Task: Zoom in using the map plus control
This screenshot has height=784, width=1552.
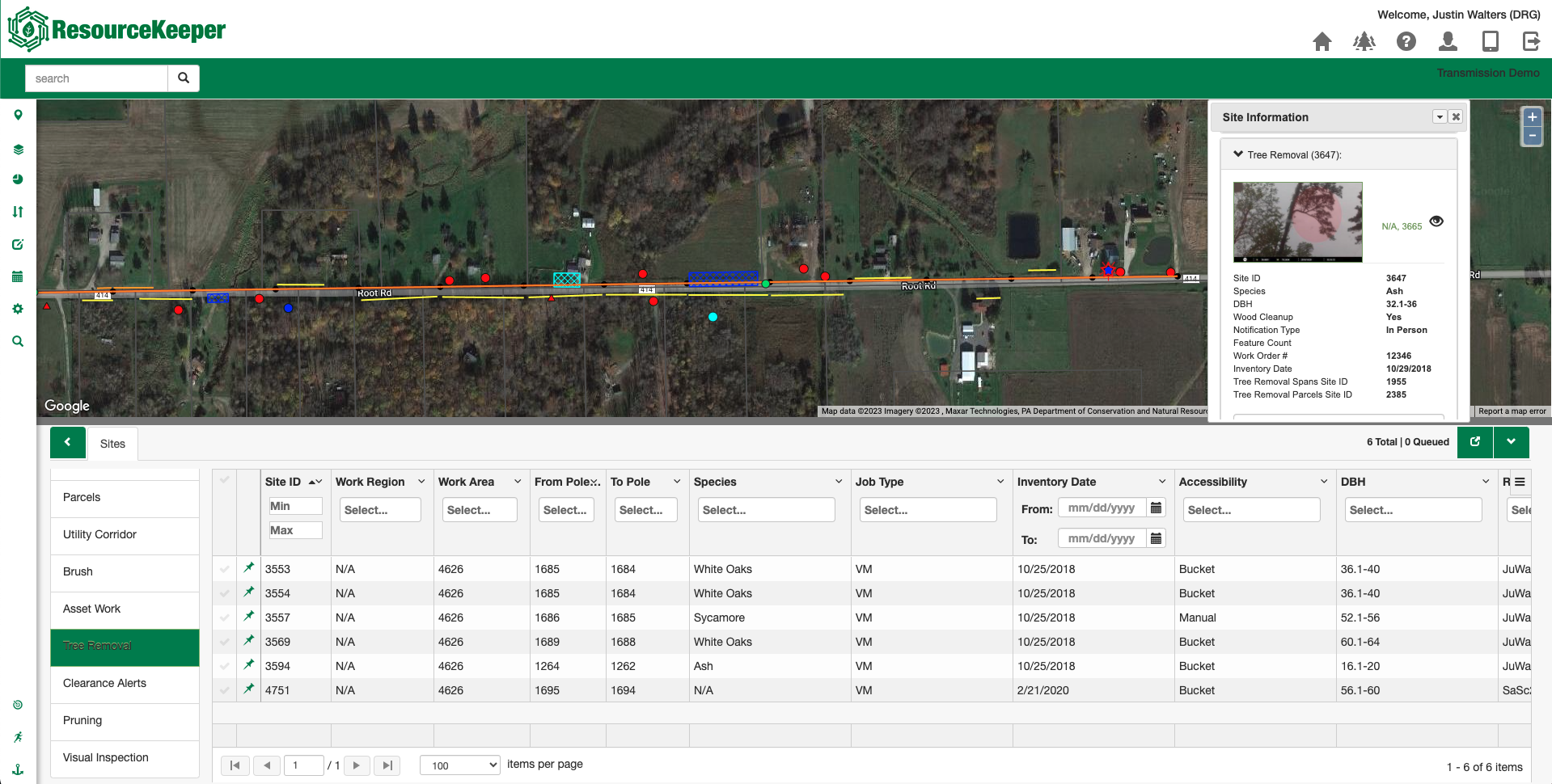Action: 1531,117
